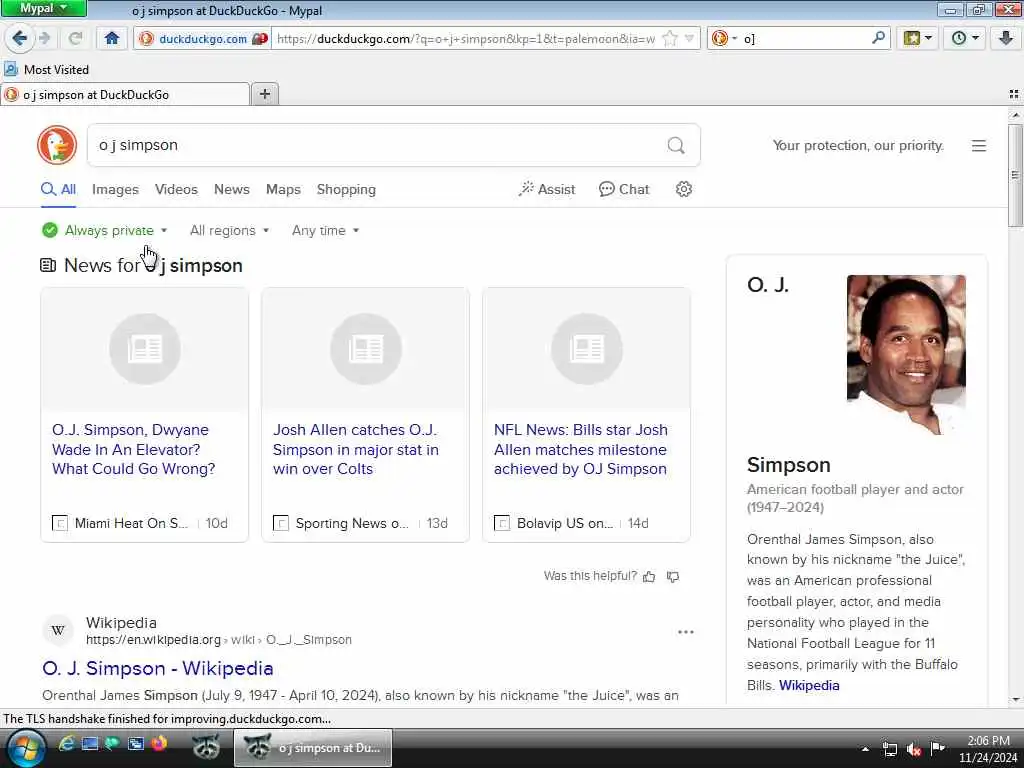Expand the Any time filter
The height and width of the screenshot is (768, 1024).
tap(325, 231)
